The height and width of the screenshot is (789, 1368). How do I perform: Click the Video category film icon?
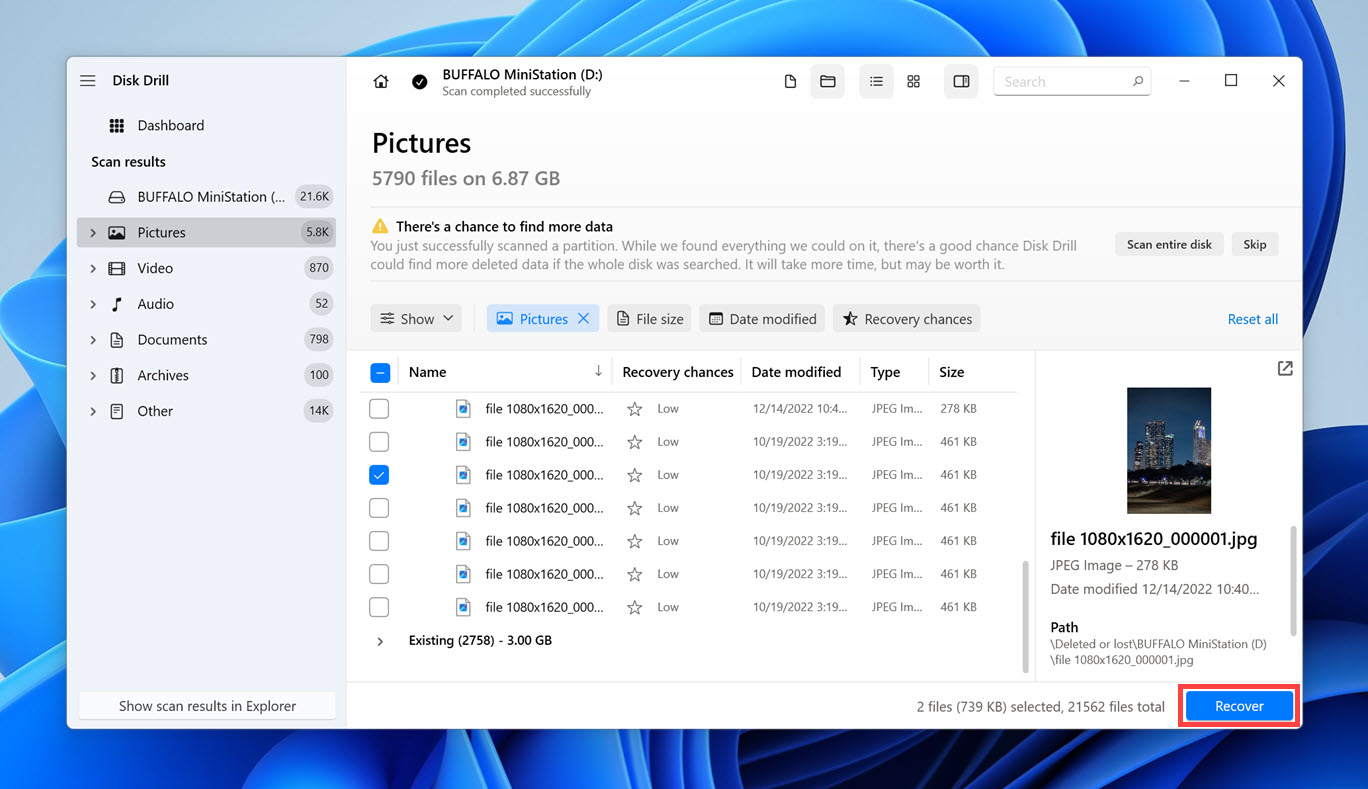(117, 268)
